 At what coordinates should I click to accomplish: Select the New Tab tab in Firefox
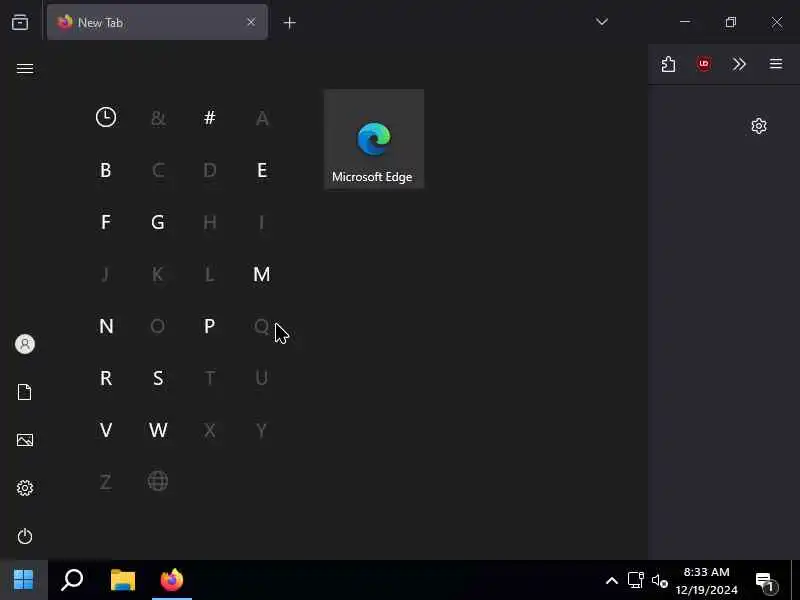[157, 22]
